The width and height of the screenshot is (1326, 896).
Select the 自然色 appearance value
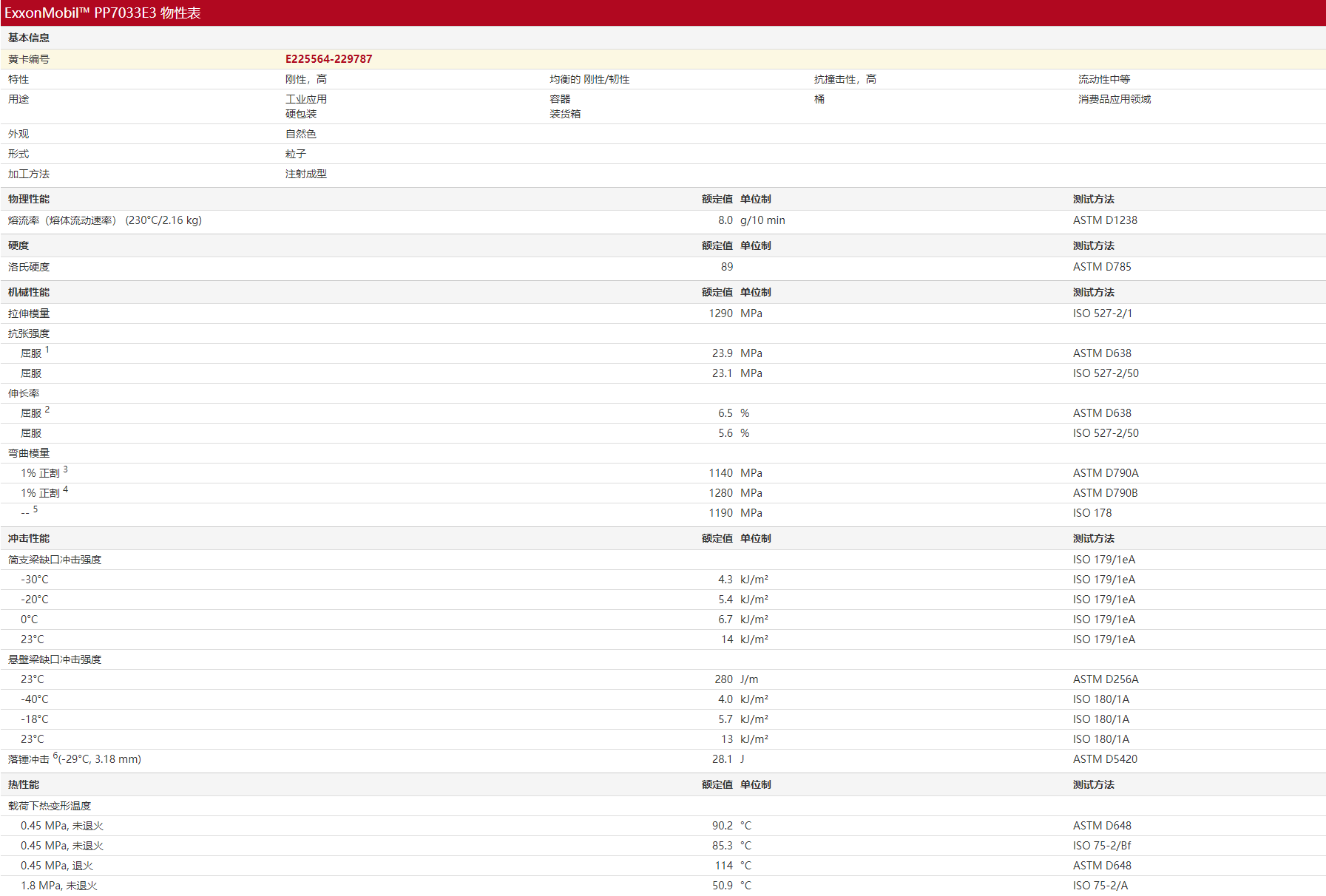coord(301,134)
